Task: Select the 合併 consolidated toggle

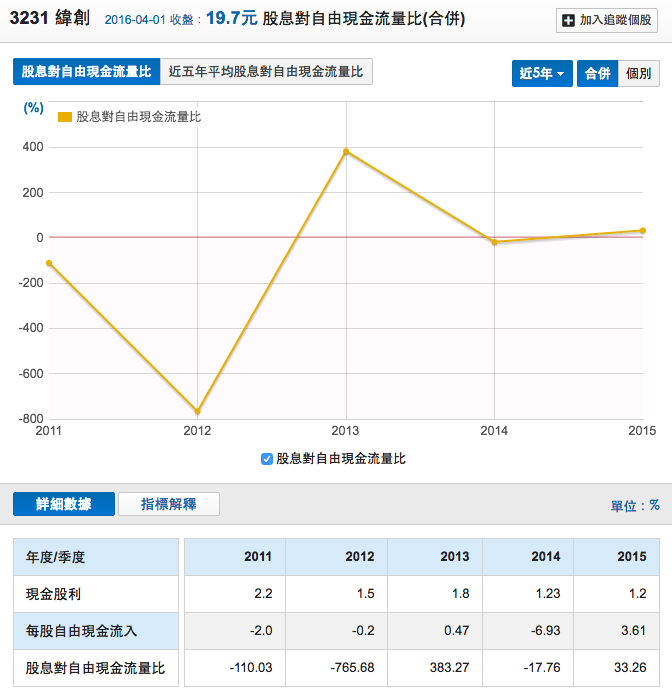Action: tap(597, 74)
